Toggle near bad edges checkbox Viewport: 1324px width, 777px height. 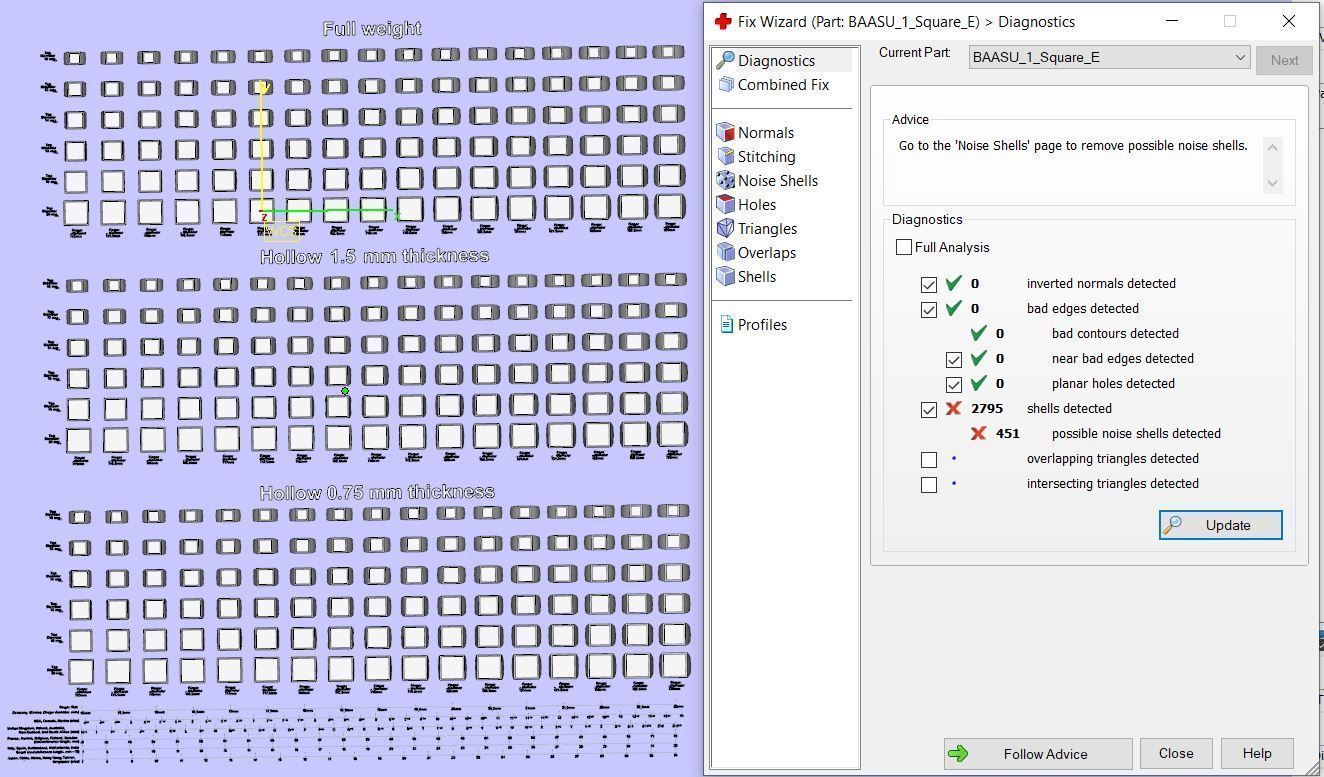pos(954,359)
